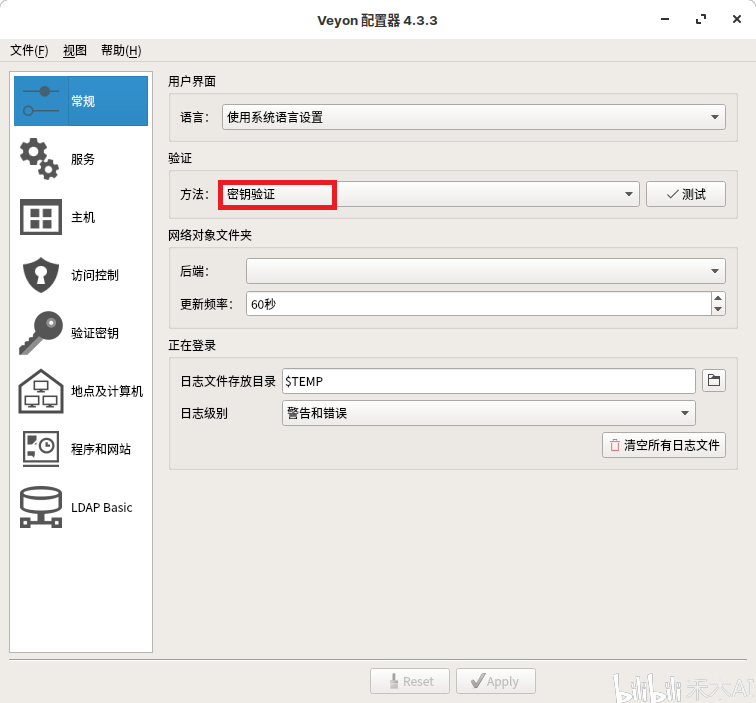Click the 常规 label in sidebar
Screen dimensions: 756x703
[x=83, y=101]
